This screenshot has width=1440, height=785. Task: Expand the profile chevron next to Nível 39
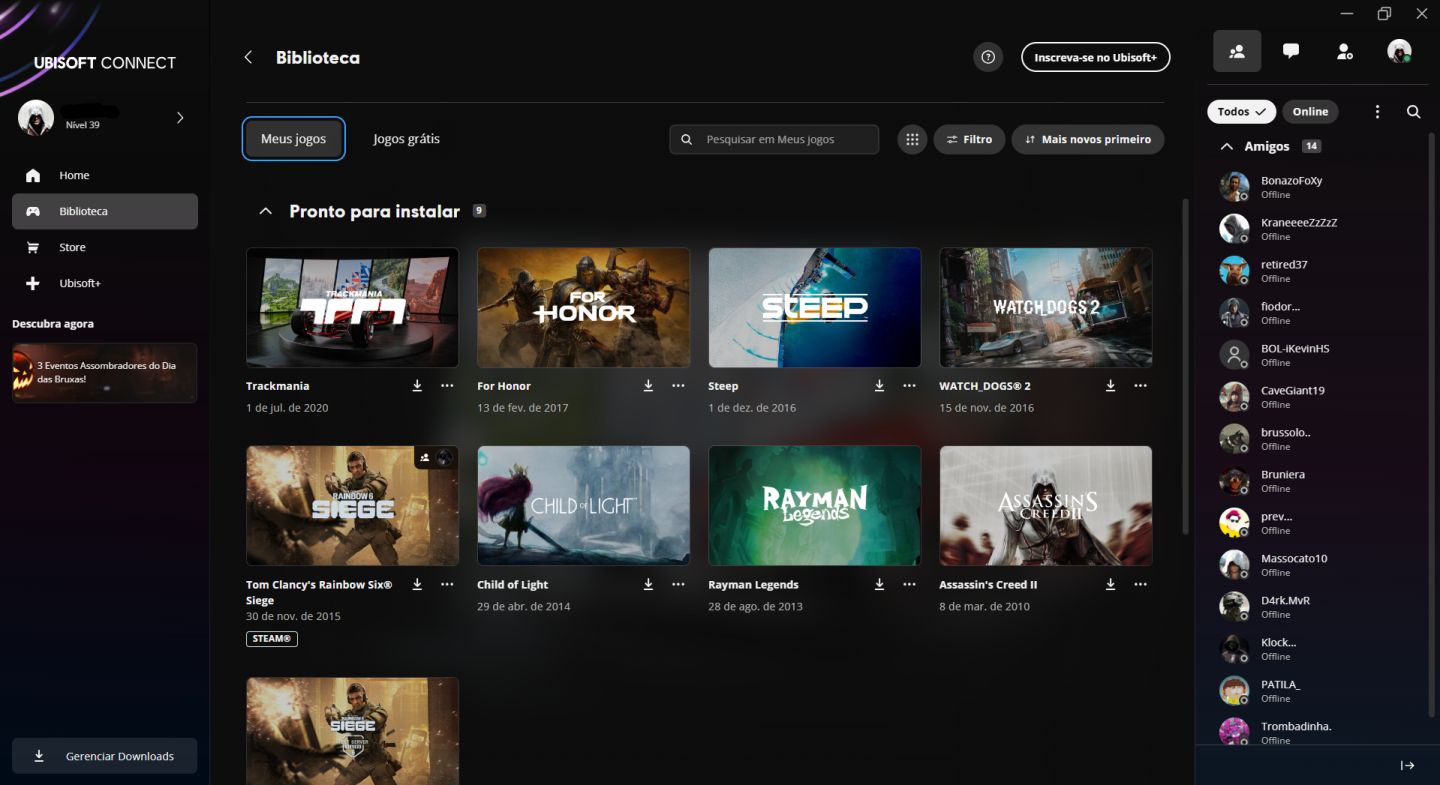180,118
